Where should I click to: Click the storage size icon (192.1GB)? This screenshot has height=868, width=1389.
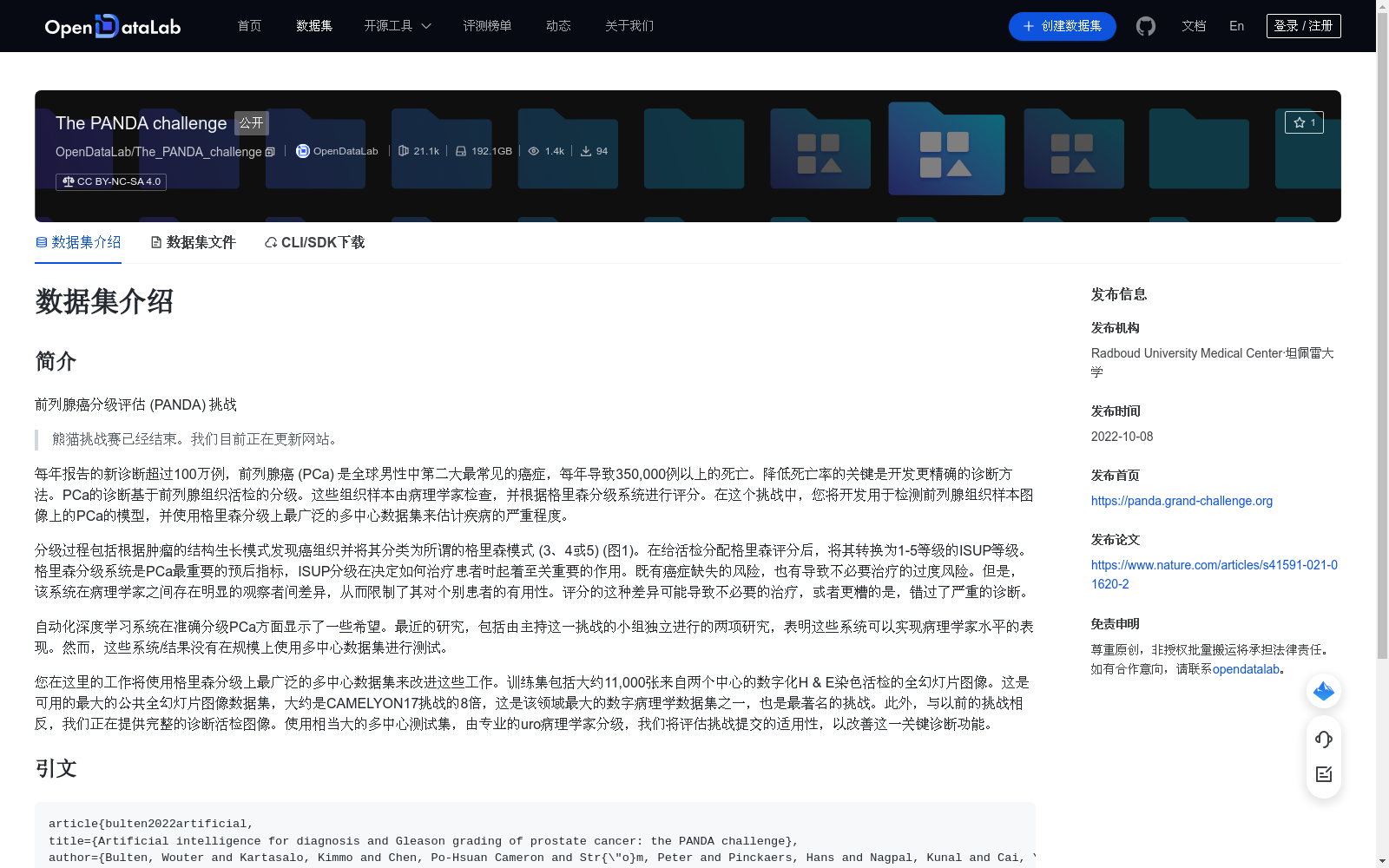[461, 151]
